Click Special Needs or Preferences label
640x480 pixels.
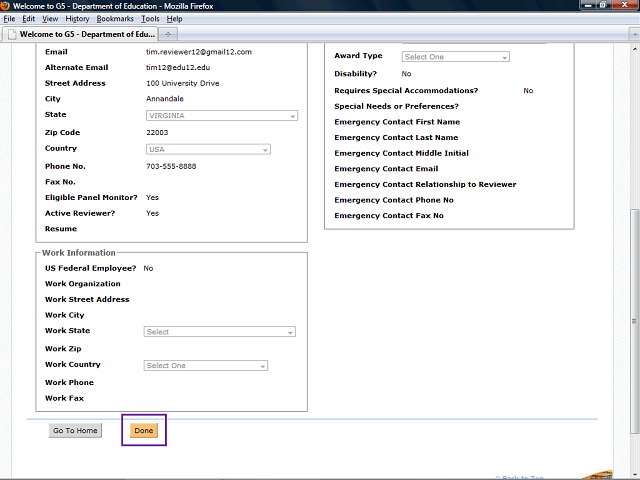pos(396,106)
